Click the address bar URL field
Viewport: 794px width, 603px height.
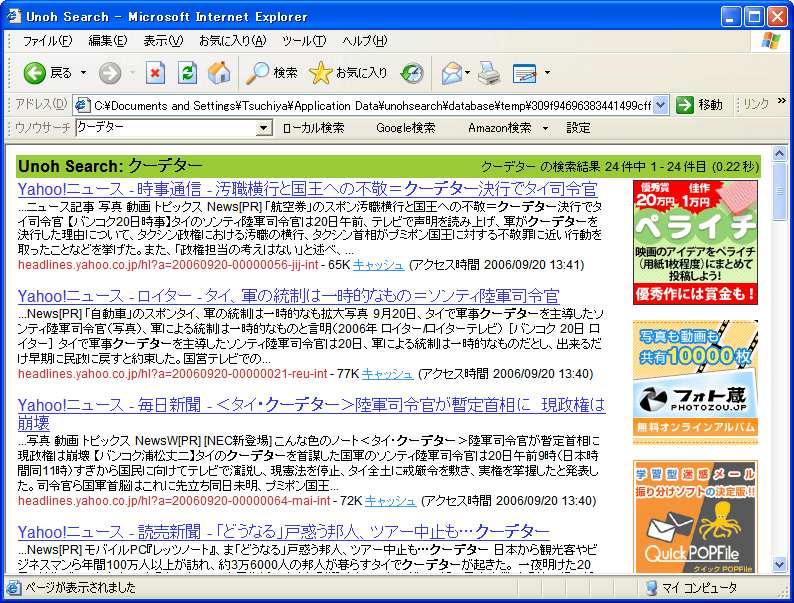[372, 105]
